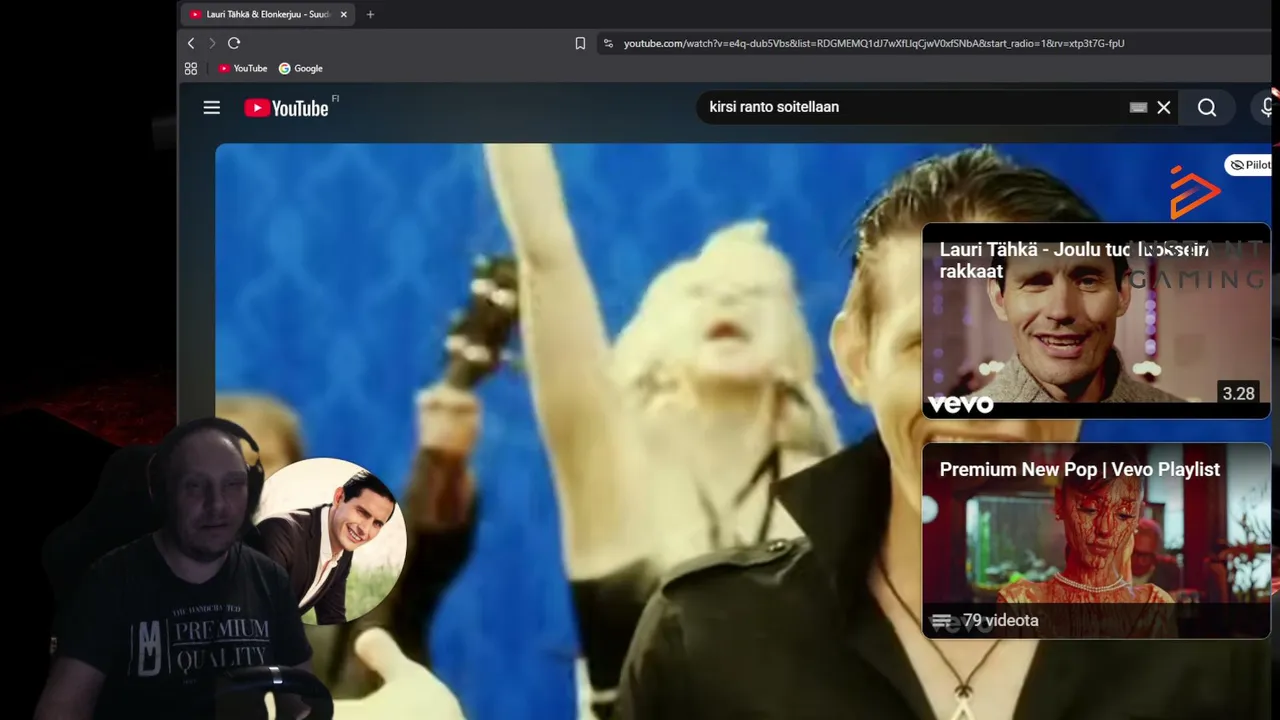Reload the current page
Viewport: 1280px width, 720px height.
point(234,43)
